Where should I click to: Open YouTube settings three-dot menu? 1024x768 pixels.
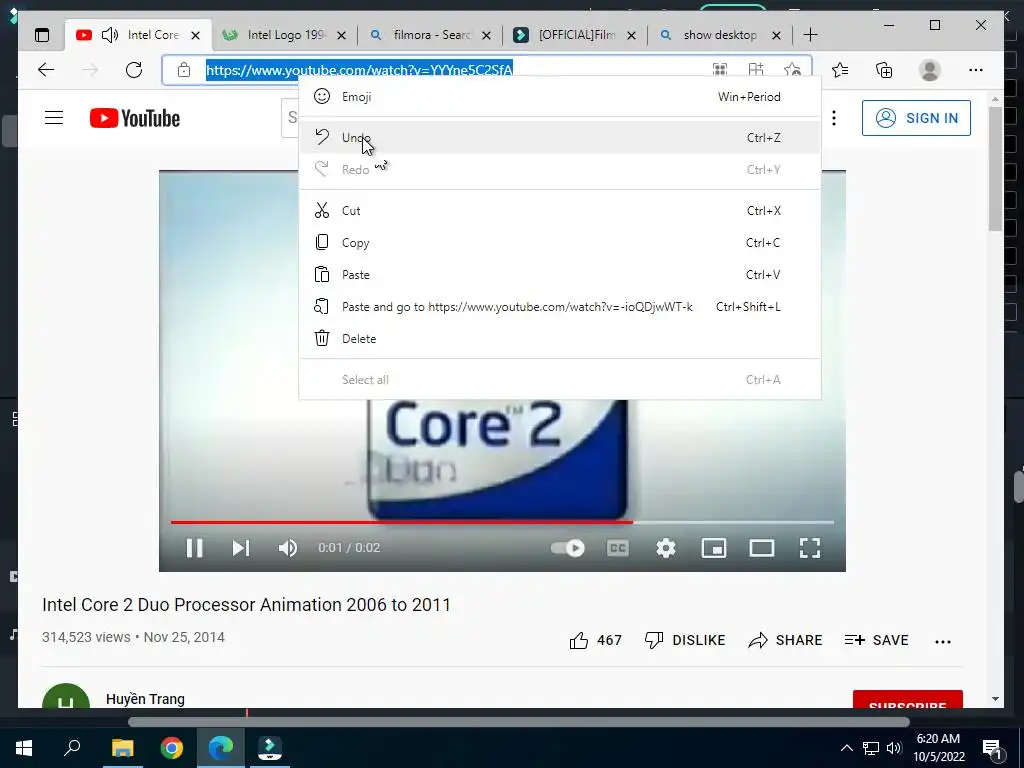[834, 118]
